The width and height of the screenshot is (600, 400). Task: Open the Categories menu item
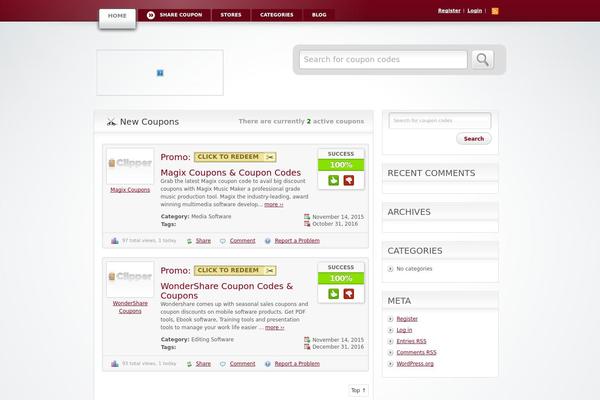coord(276,15)
